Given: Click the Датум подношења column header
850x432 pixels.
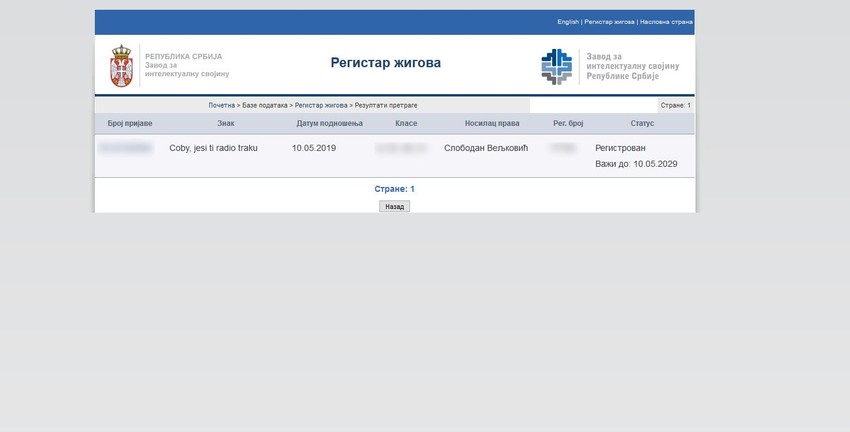Looking at the screenshot, I should (x=330, y=124).
